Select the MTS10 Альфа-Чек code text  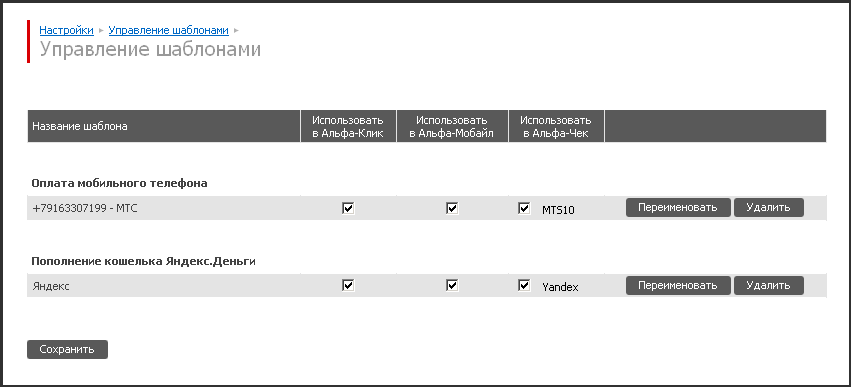(x=558, y=210)
